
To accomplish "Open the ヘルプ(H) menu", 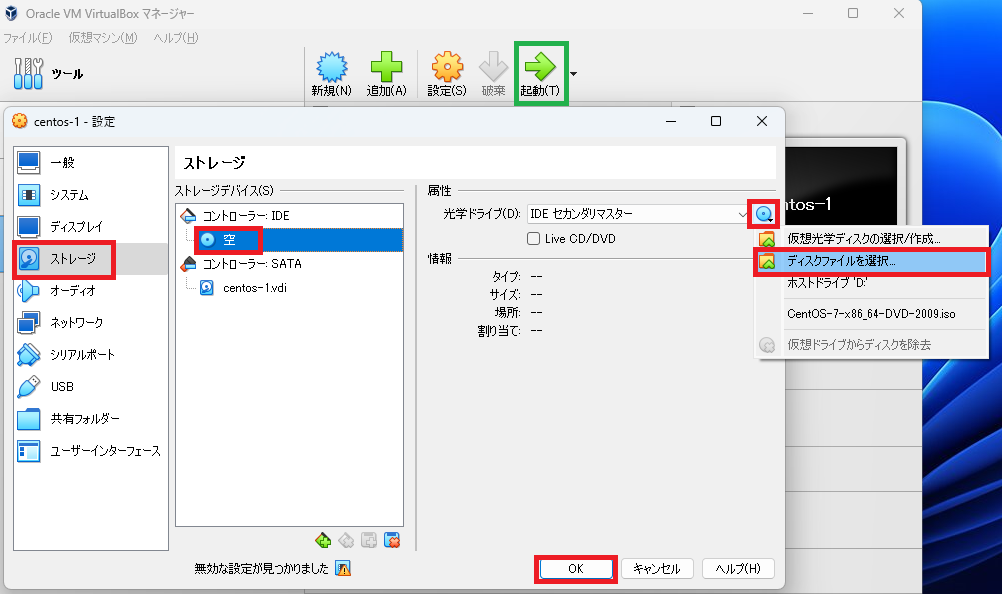I will [176, 38].
